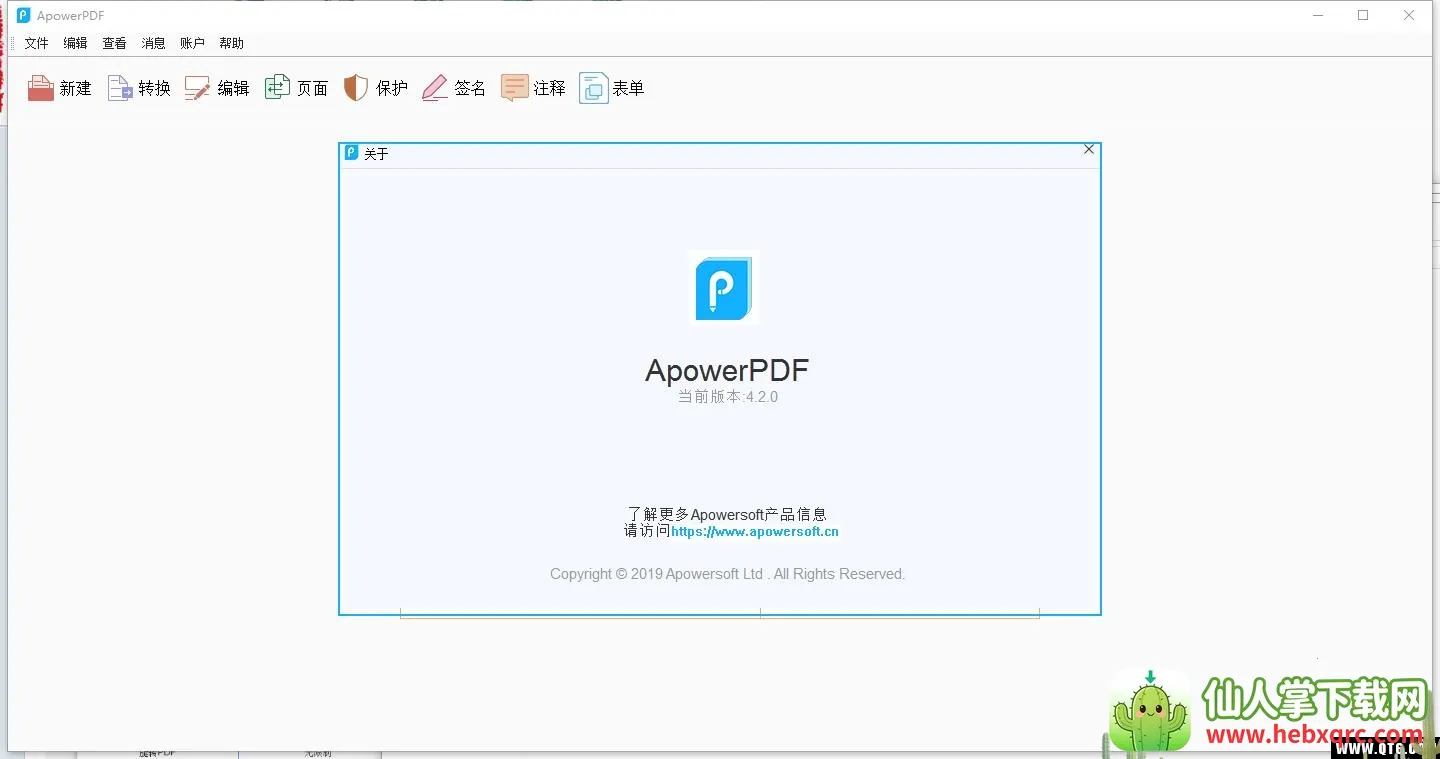The height and width of the screenshot is (759, 1440).
Task: Click the ApowerPDF logo in About dialog
Action: (x=724, y=287)
